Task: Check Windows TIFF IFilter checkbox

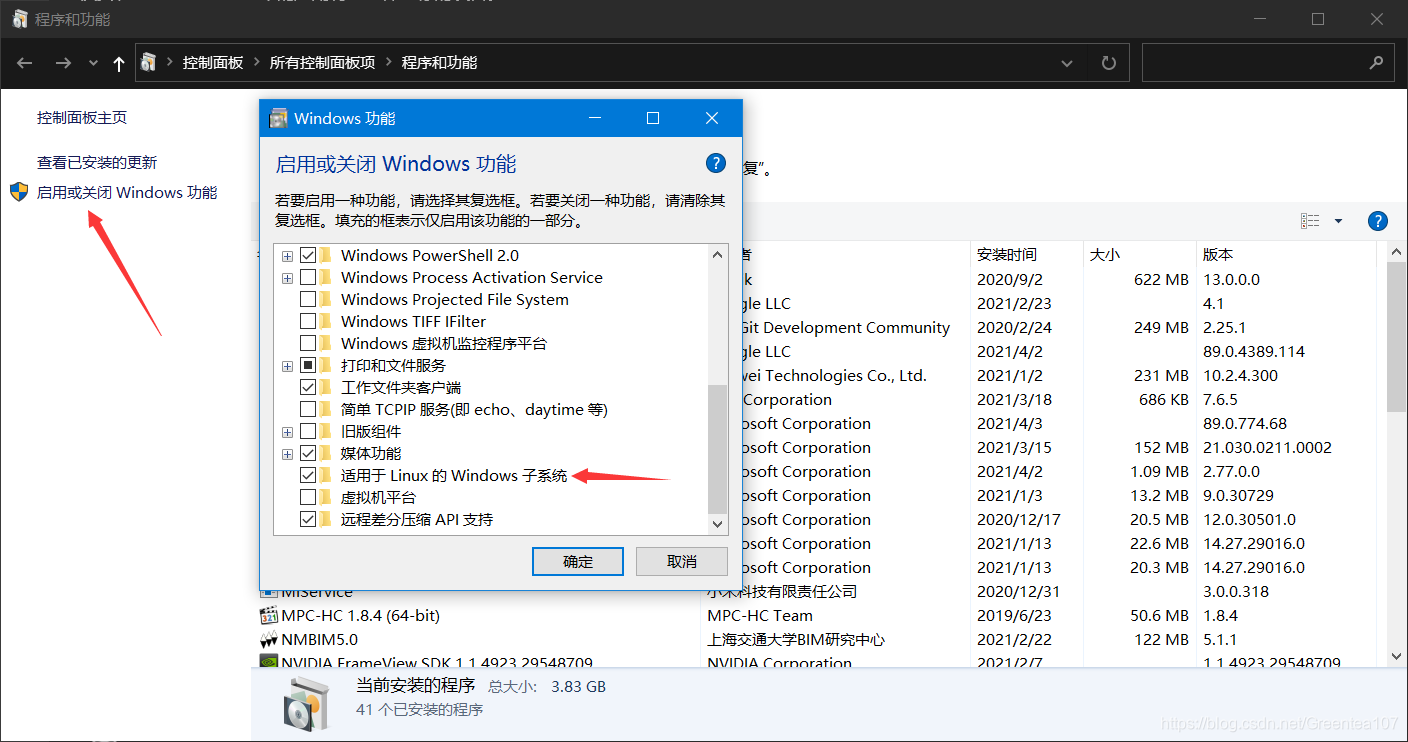Action: coord(308,321)
